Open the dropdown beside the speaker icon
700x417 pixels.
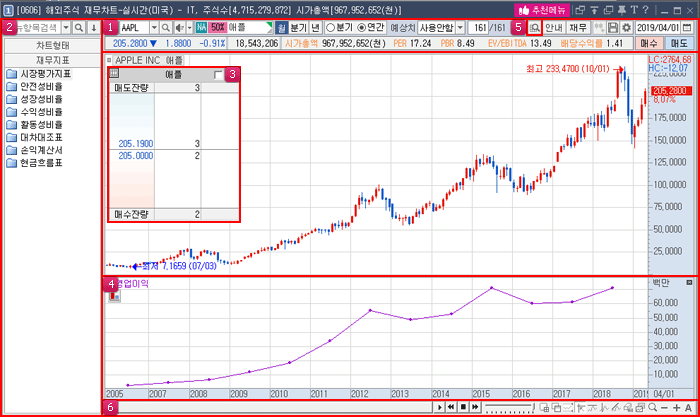(189, 28)
